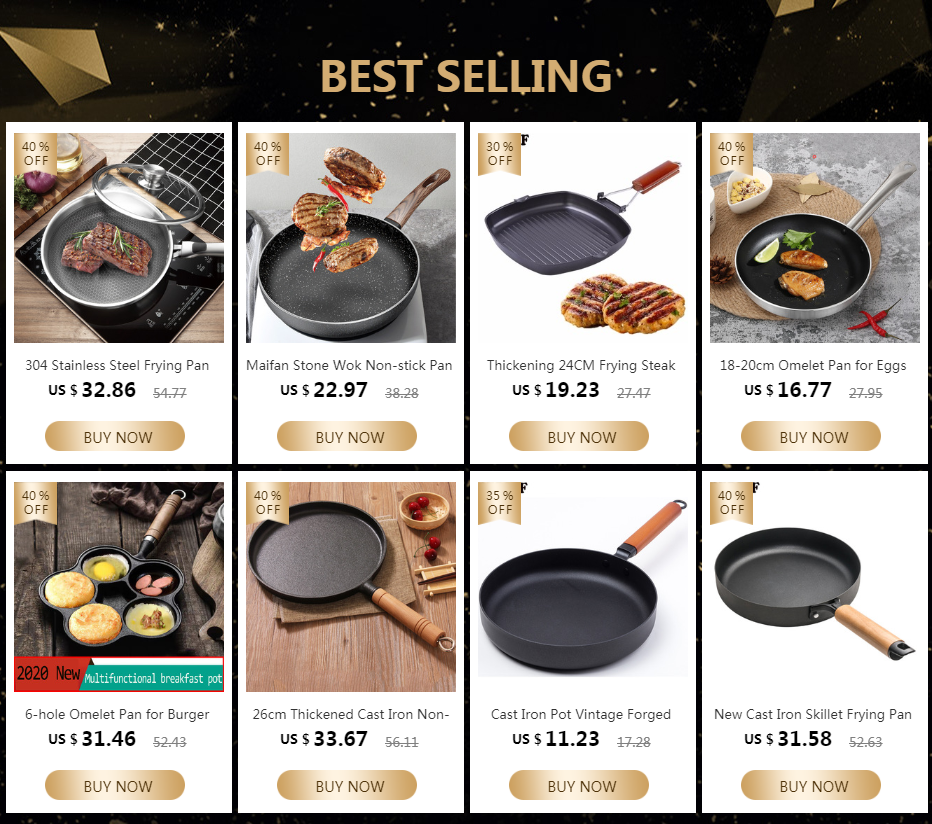Open the Maifan Stone Wok Non-stick Pan title
Screen dimensions: 932x824
coord(350,365)
